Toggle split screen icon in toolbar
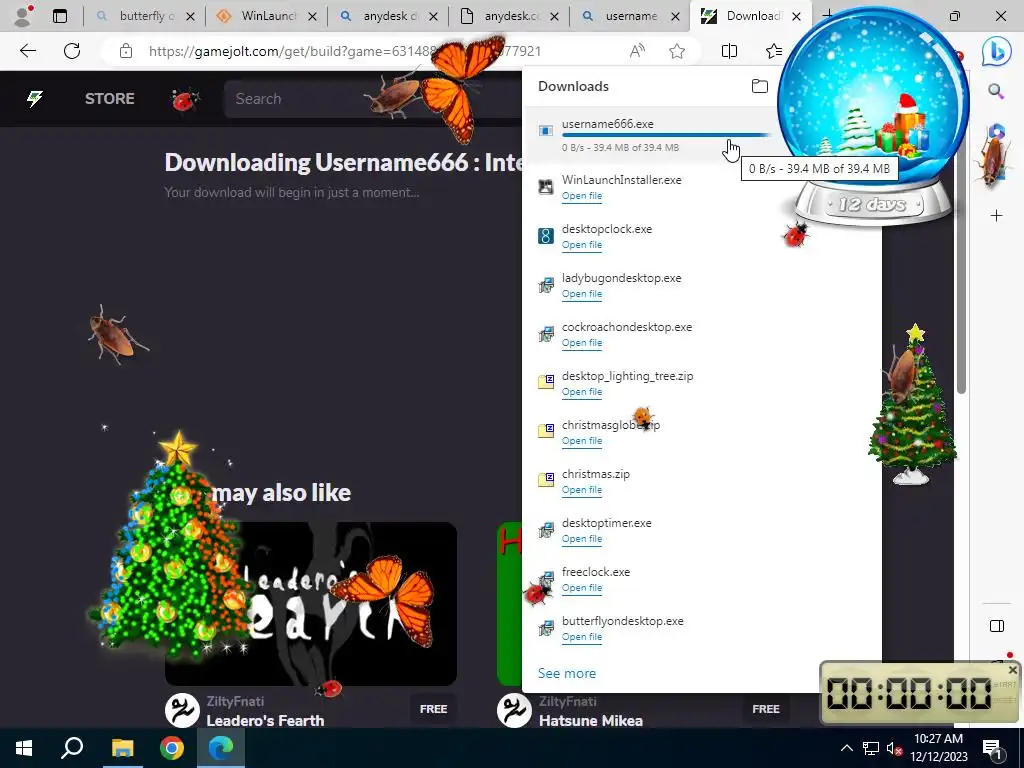 point(729,51)
